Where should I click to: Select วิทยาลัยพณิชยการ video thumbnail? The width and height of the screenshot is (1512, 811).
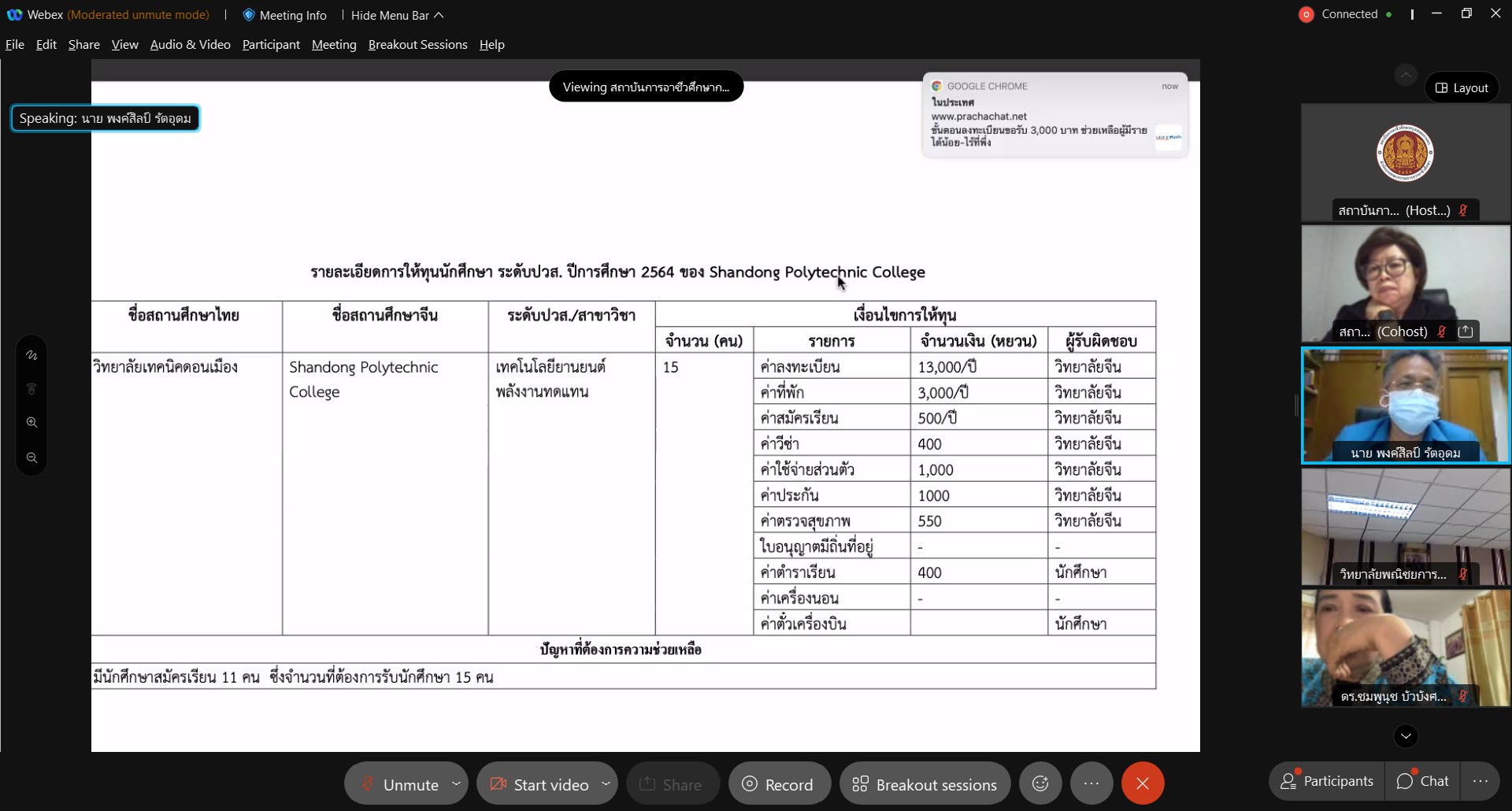[1406, 527]
